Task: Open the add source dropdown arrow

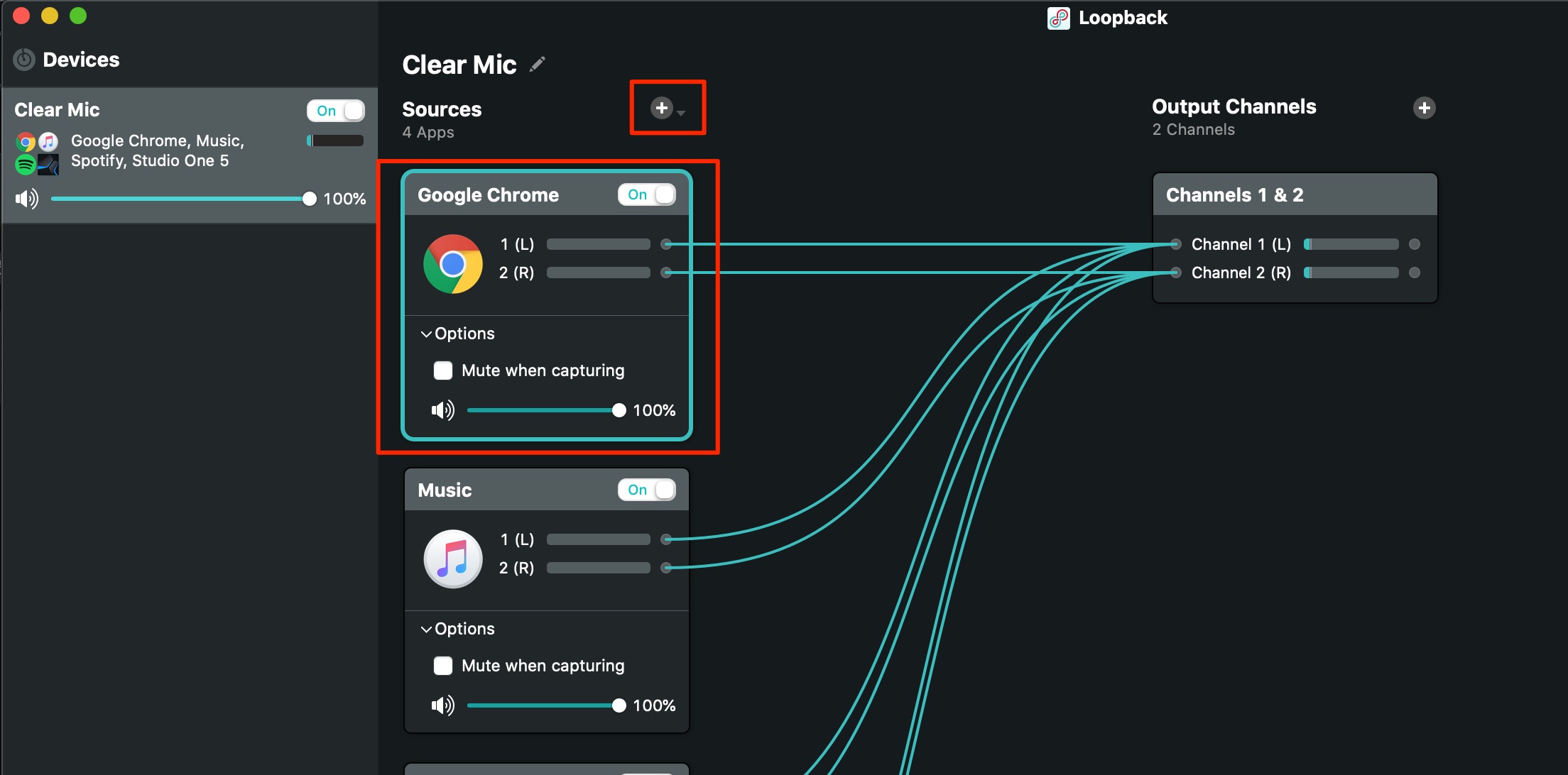Action: [x=681, y=113]
